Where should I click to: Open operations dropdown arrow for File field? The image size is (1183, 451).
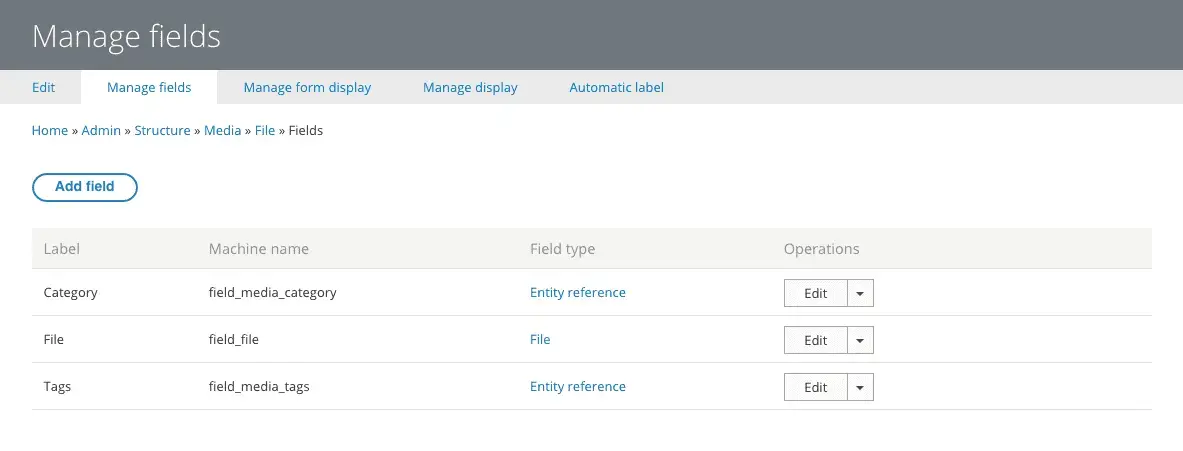[x=860, y=340]
